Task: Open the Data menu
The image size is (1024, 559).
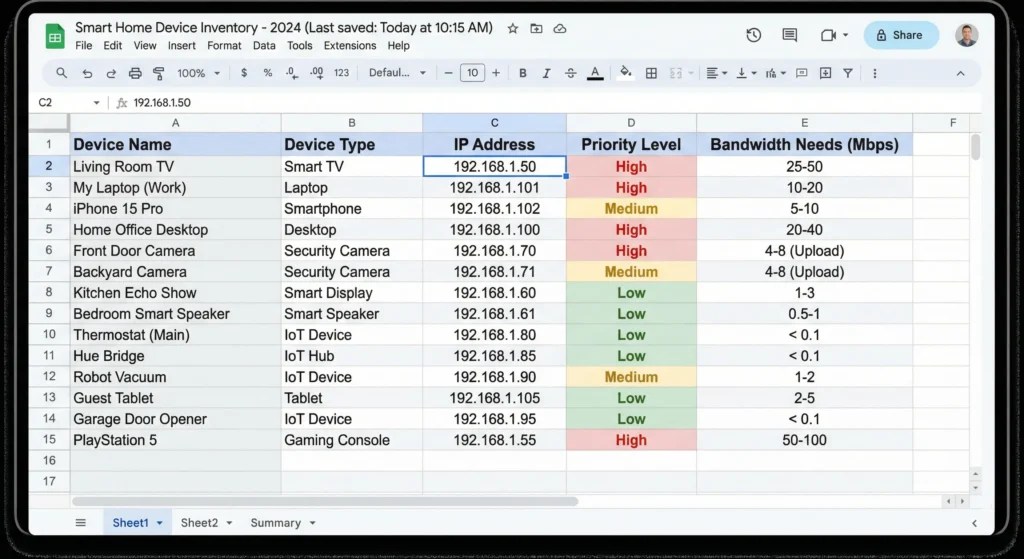Action: click(264, 46)
